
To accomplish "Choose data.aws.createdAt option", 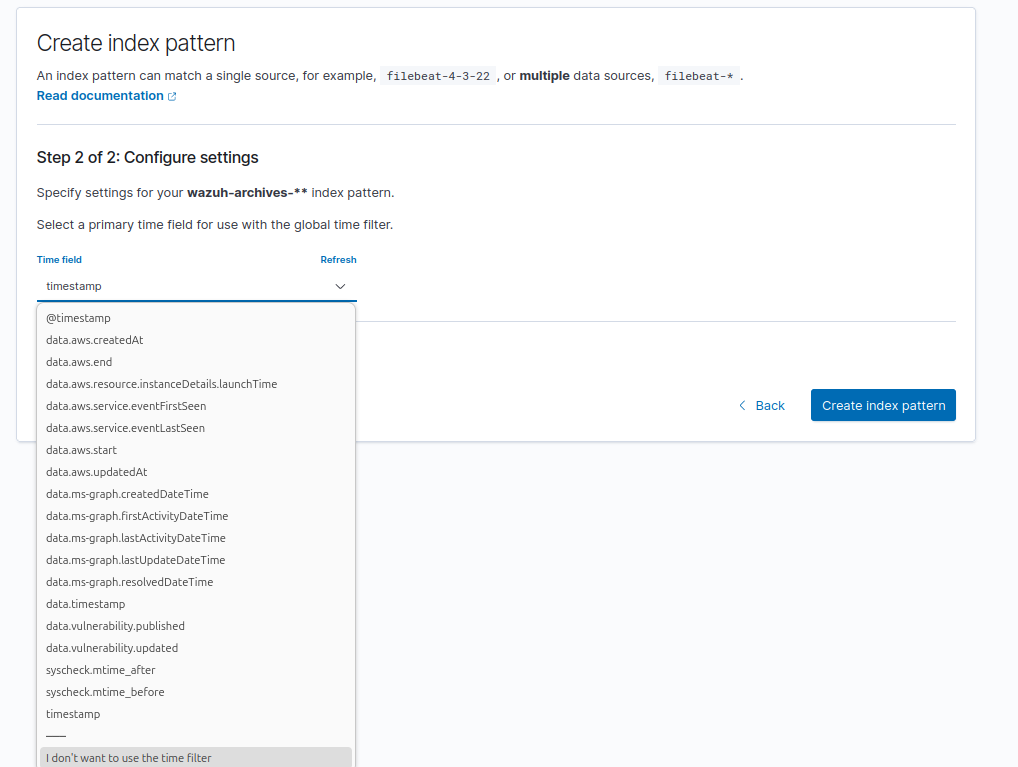I will (94, 340).
